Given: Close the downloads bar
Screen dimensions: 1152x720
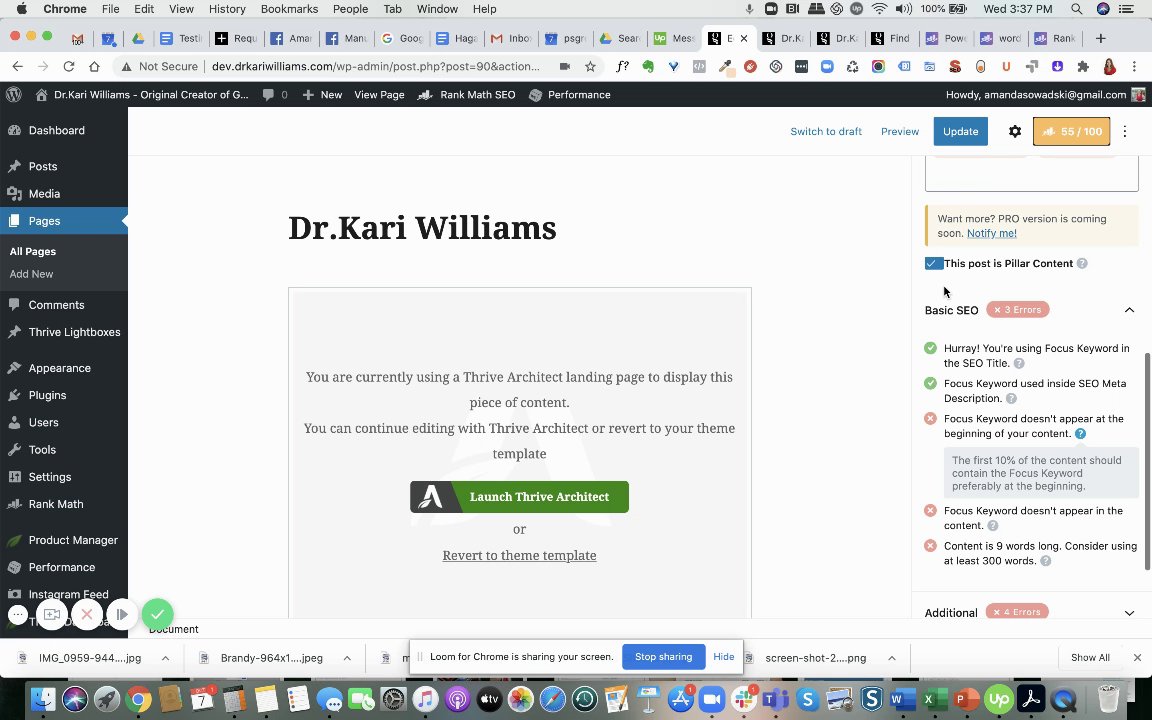Looking at the screenshot, I should [1137, 658].
